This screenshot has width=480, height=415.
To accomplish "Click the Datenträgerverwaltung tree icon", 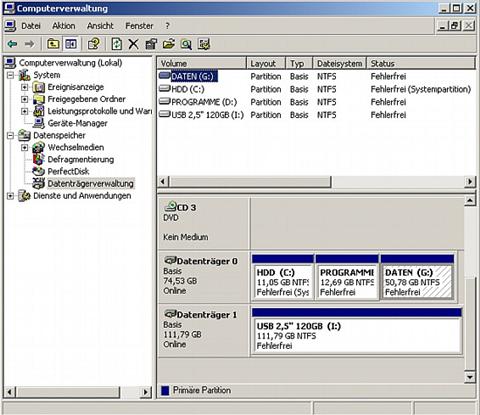I will click(39, 183).
